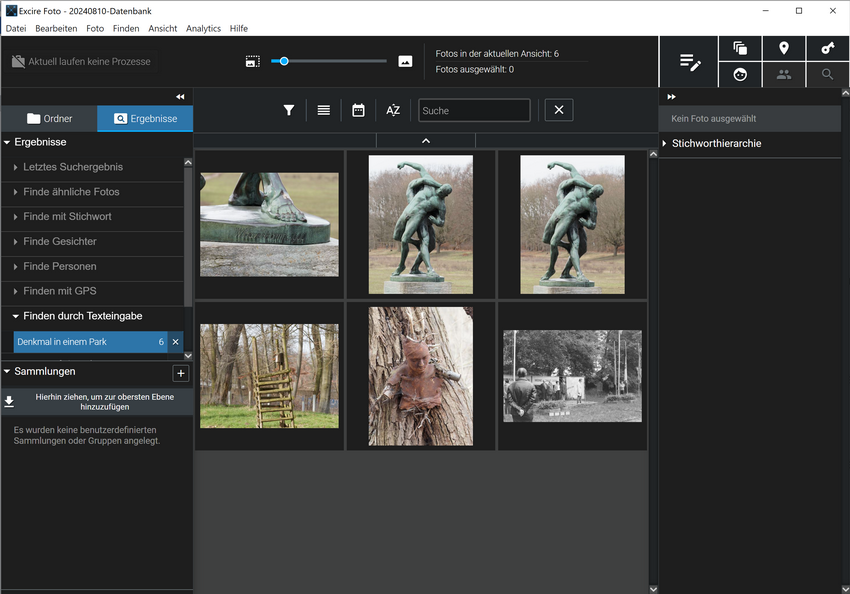This screenshot has width=850, height=594.
Task: Click the calendar date icon
Action: click(x=358, y=110)
